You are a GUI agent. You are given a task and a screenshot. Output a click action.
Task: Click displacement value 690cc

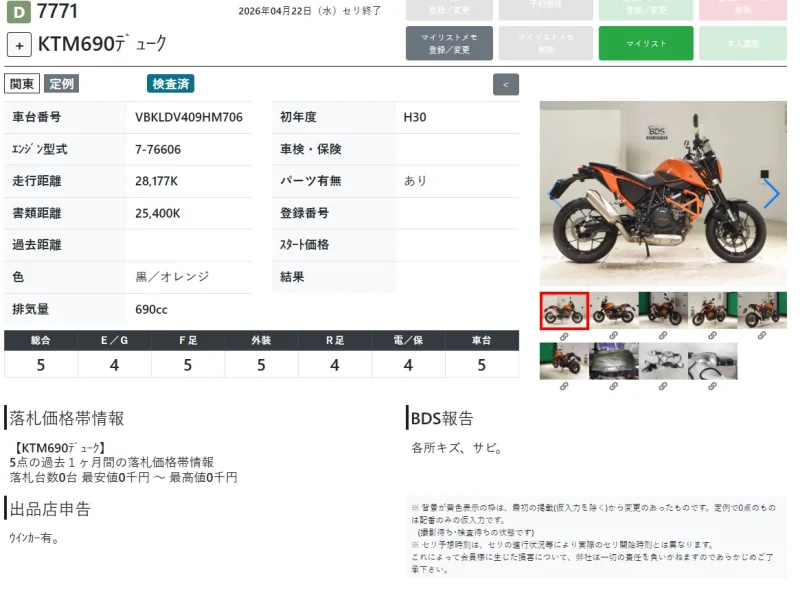151,309
